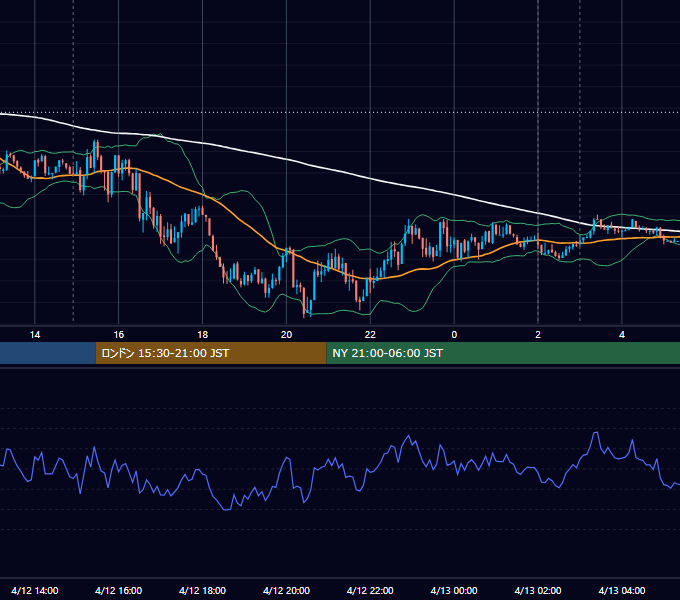Click the '4/12 14:00' label on the oscillator axis
Image resolution: width=680 pixels, height=600 pixels.
tap(35, 590)
